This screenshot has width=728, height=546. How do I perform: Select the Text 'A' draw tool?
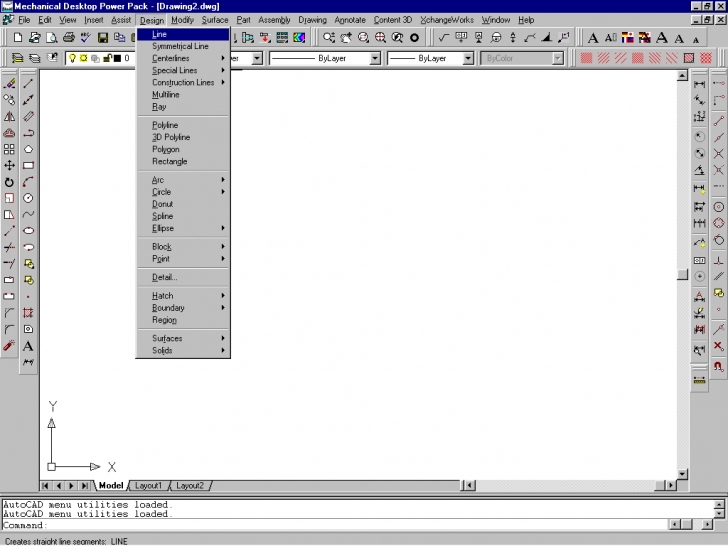[28, 346]
